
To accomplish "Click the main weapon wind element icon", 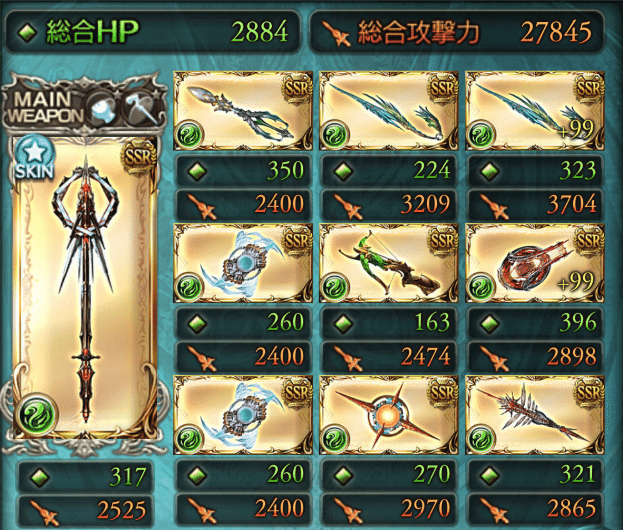I will point(36,415).
